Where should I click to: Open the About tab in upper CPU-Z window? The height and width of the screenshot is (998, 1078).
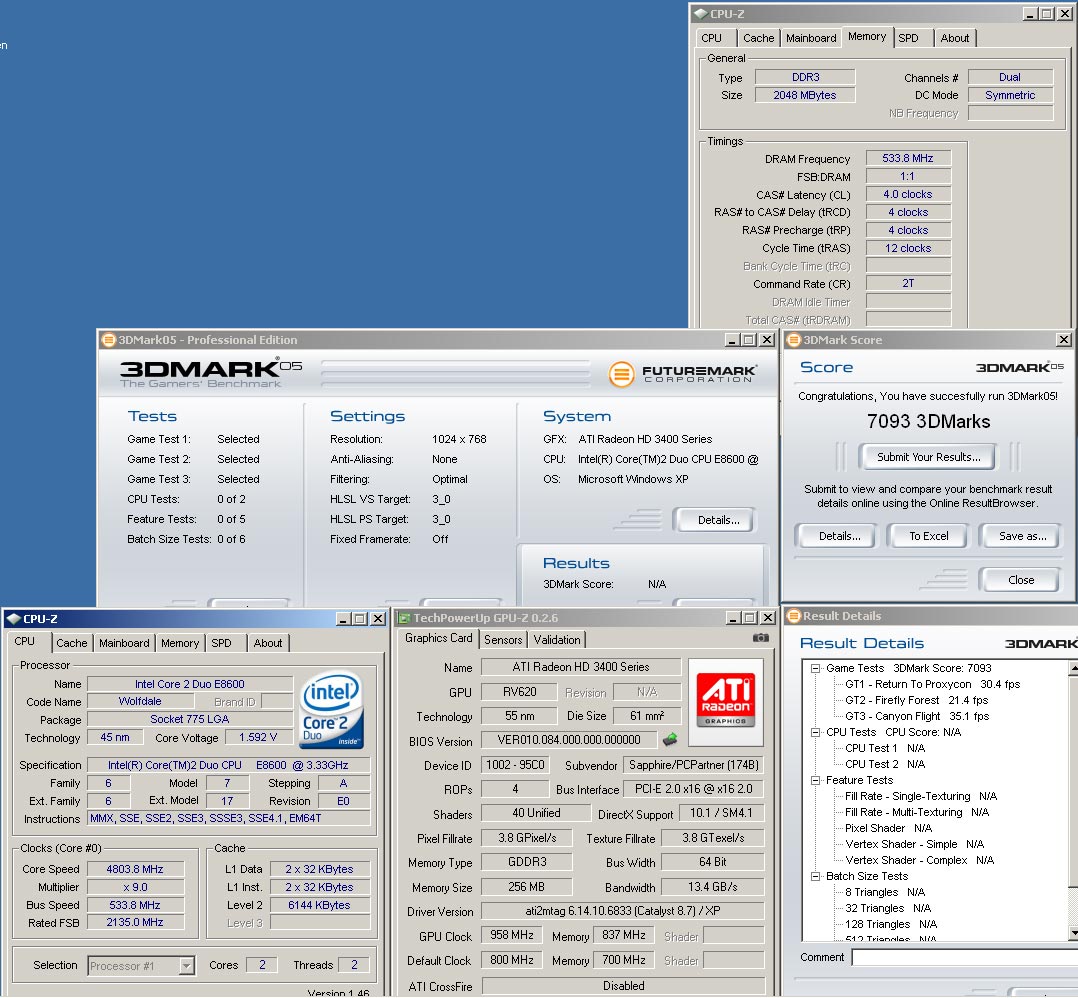pos(955,38)
